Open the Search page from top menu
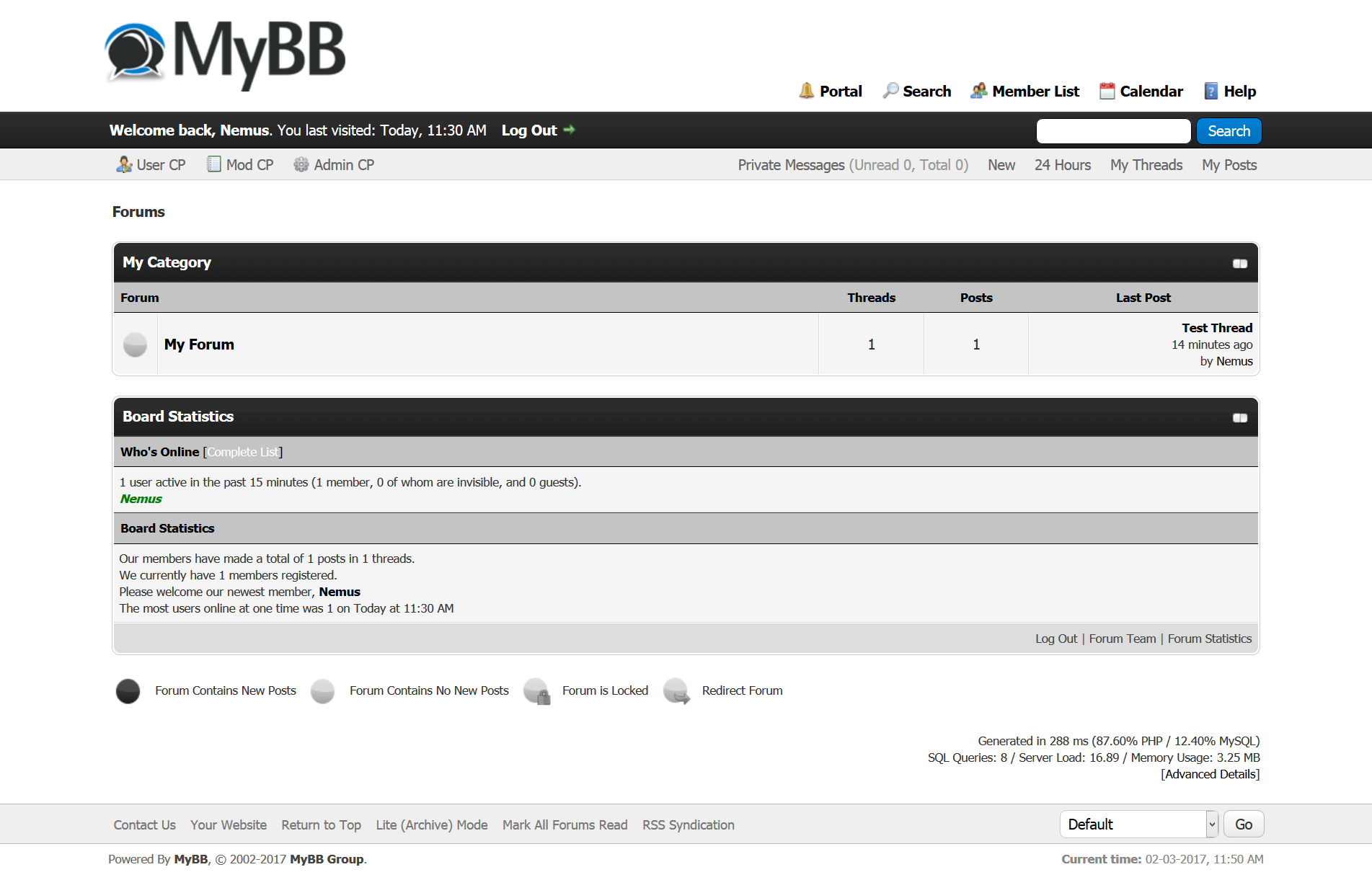Screen dimensions: 1372x880 (x=927, y=91)
